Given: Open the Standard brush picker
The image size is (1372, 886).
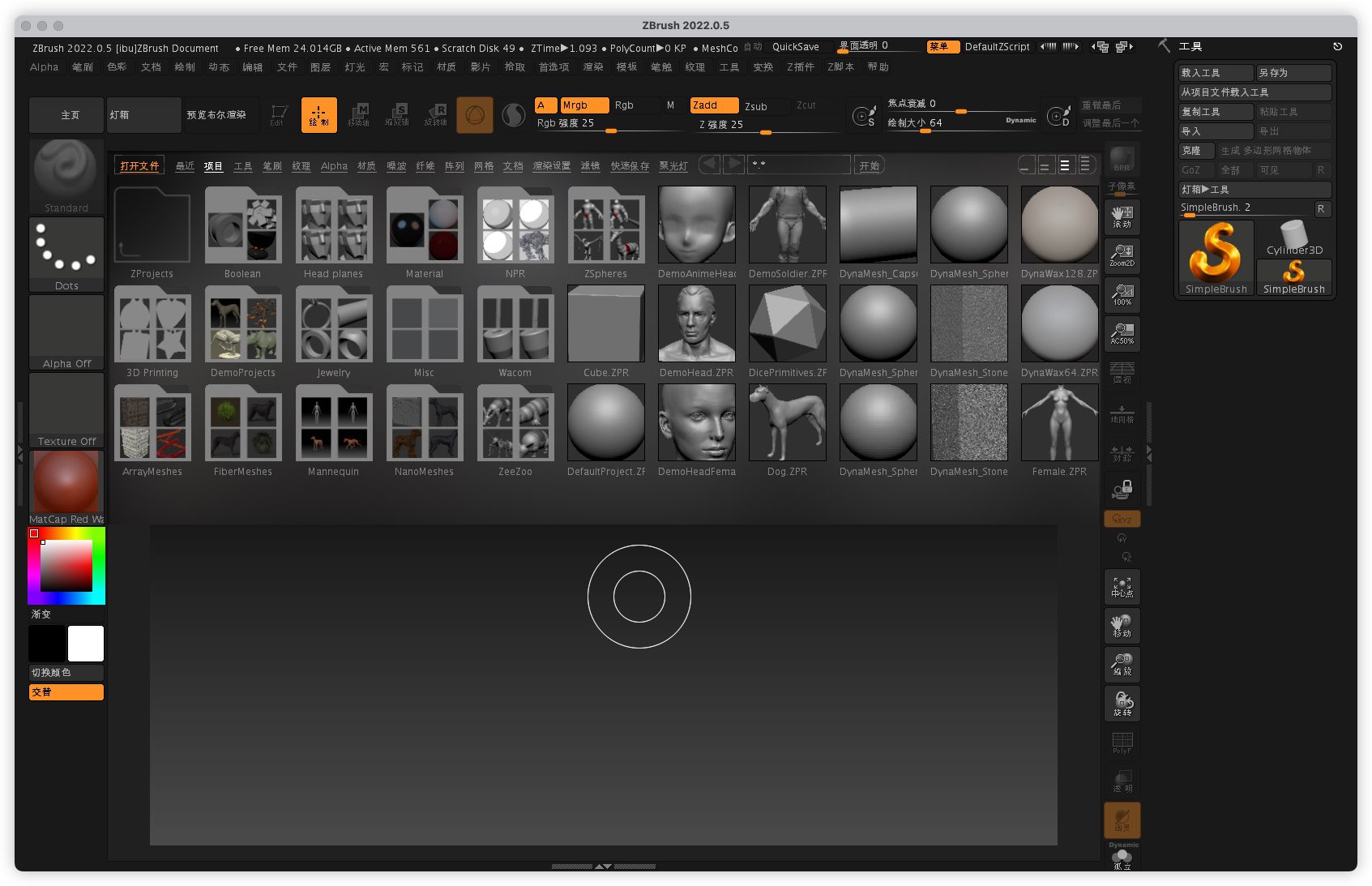Looking at the screenshot, I should coord(66,175).
